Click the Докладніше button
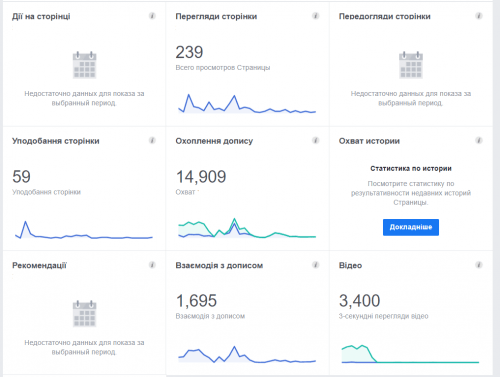500x377 pixels. pyautogui.click(x=411, y=227)
